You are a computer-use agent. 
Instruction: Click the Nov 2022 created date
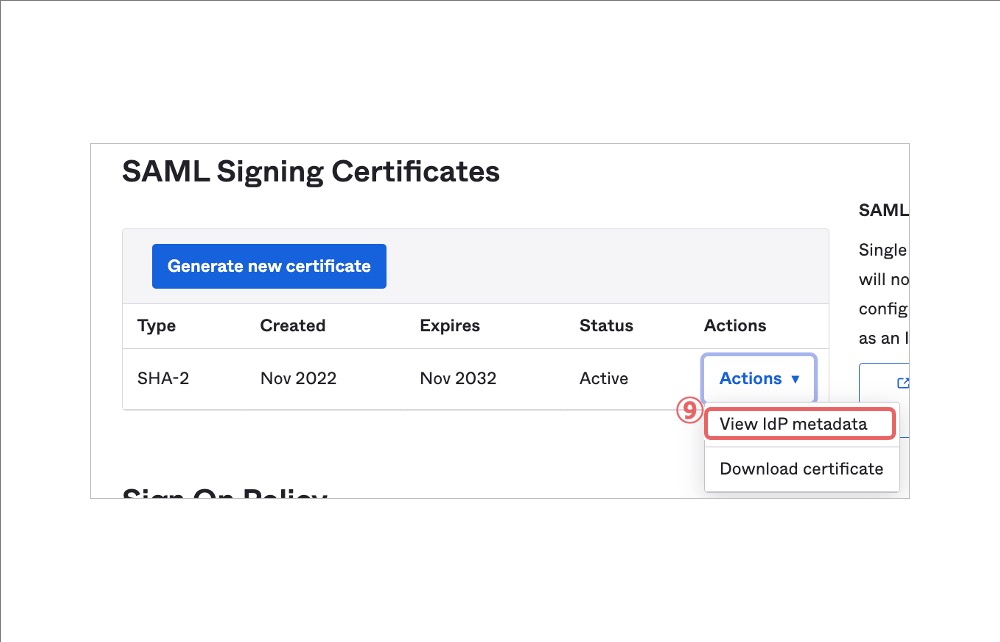coord(298,378)
